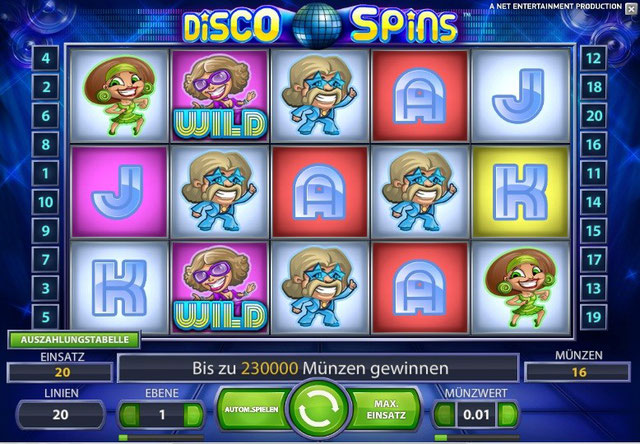Raise Münzwert coin value with right arrow
Screen dimensions: 640x444
[508, 415]
